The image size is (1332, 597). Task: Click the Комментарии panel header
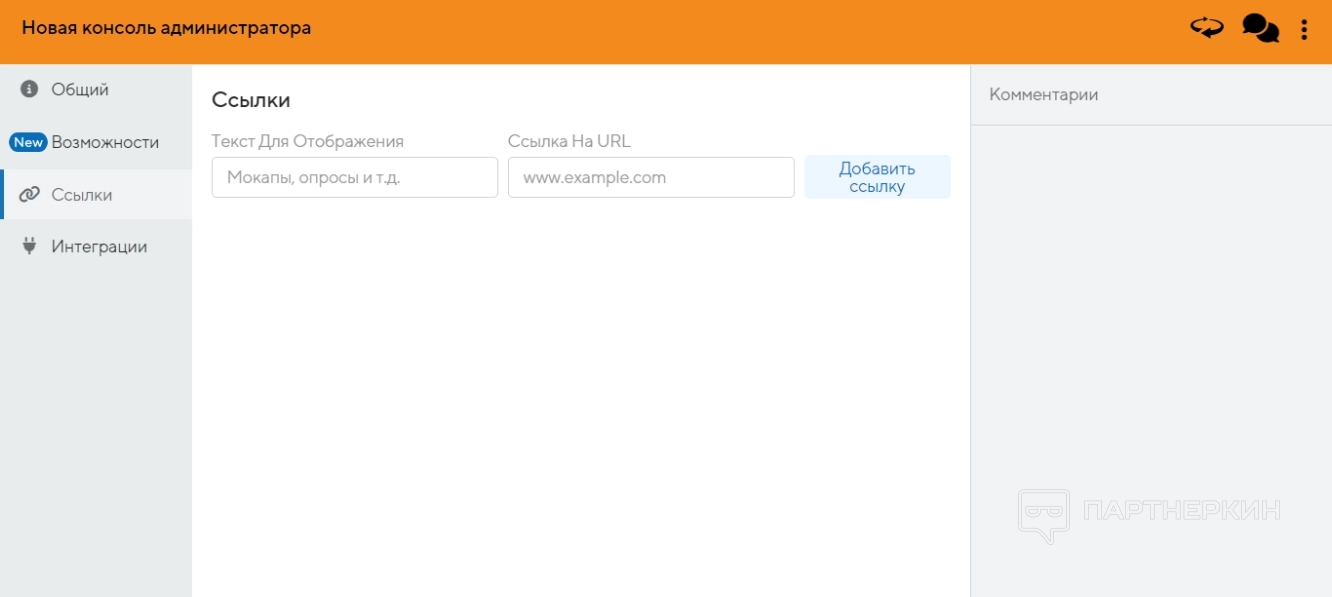(1044, 94)
